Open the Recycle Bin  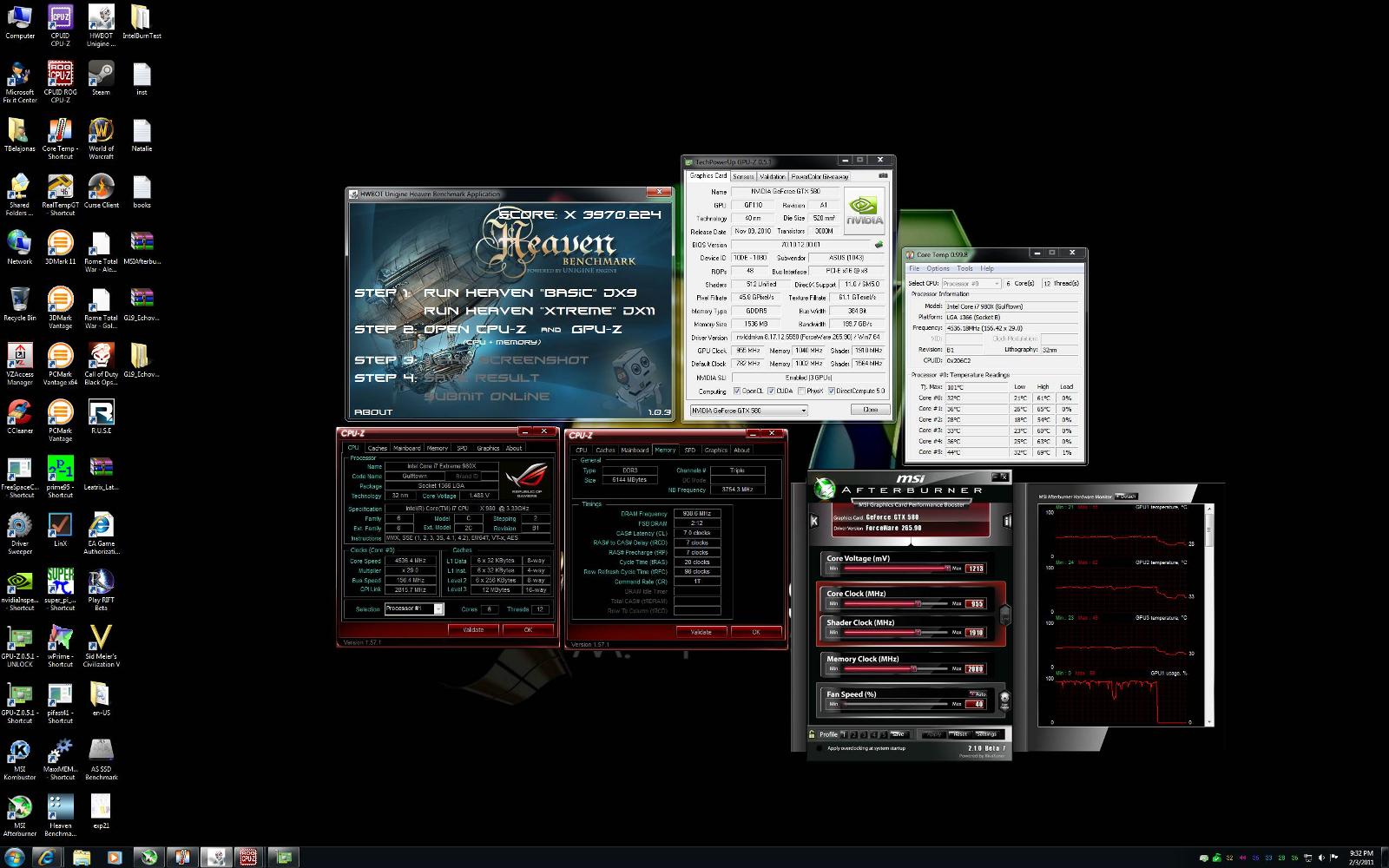click(20, 304)
